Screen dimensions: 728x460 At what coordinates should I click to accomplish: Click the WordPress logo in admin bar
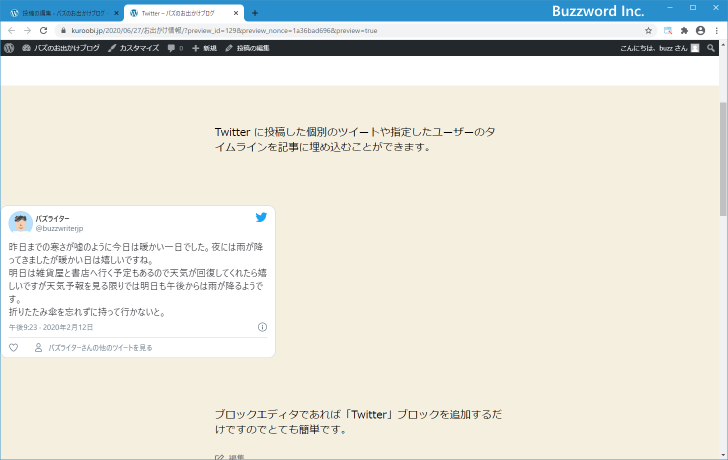pos(9,48)
